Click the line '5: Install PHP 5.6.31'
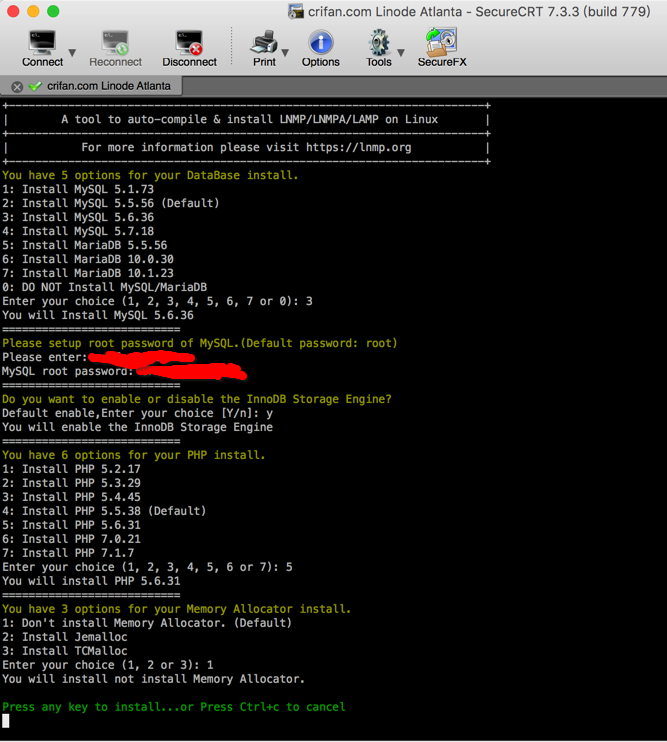This screenshot has height=742, width=667. [71, 525]
